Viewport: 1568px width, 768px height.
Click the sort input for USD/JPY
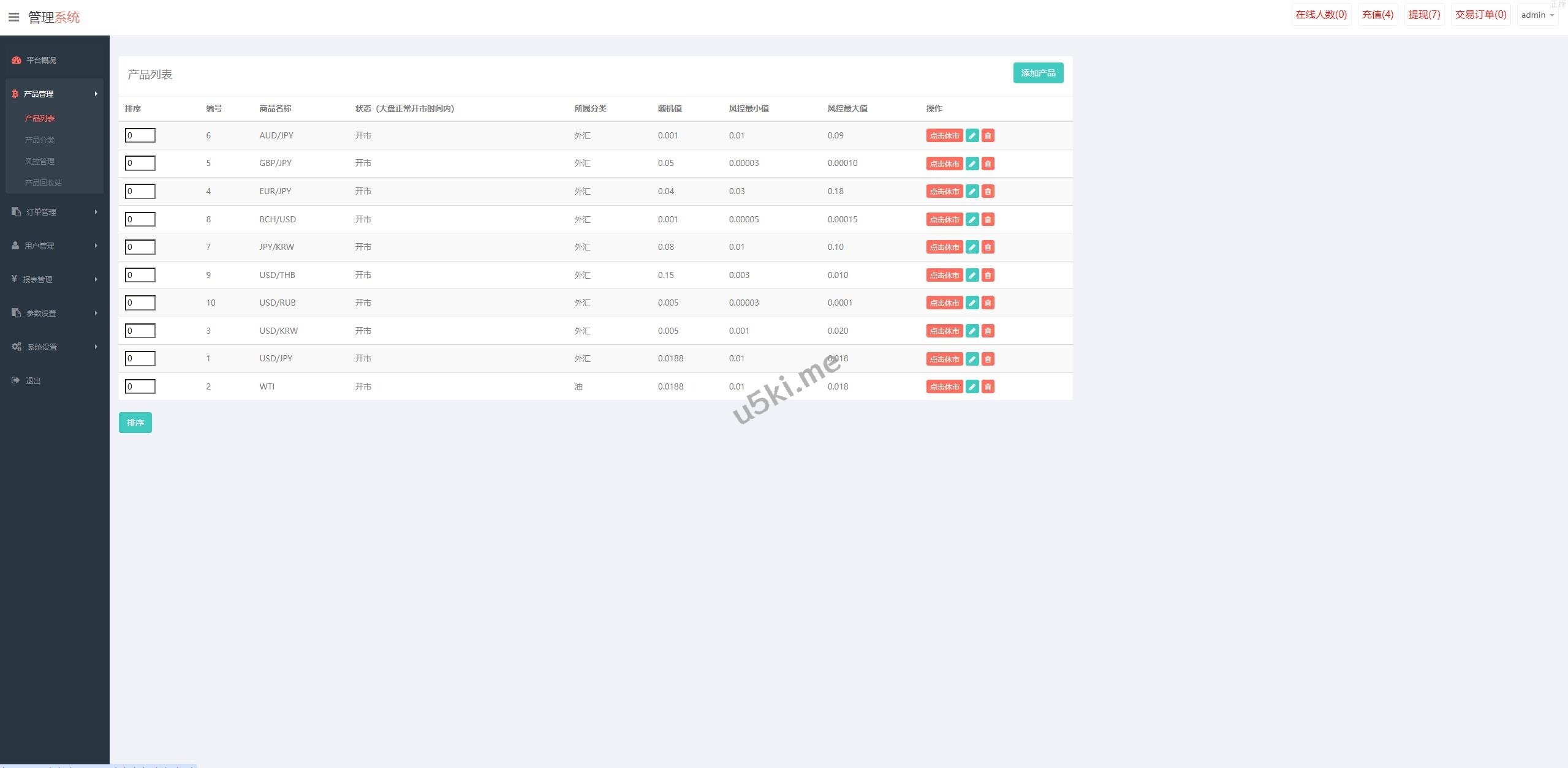point(140,358)
